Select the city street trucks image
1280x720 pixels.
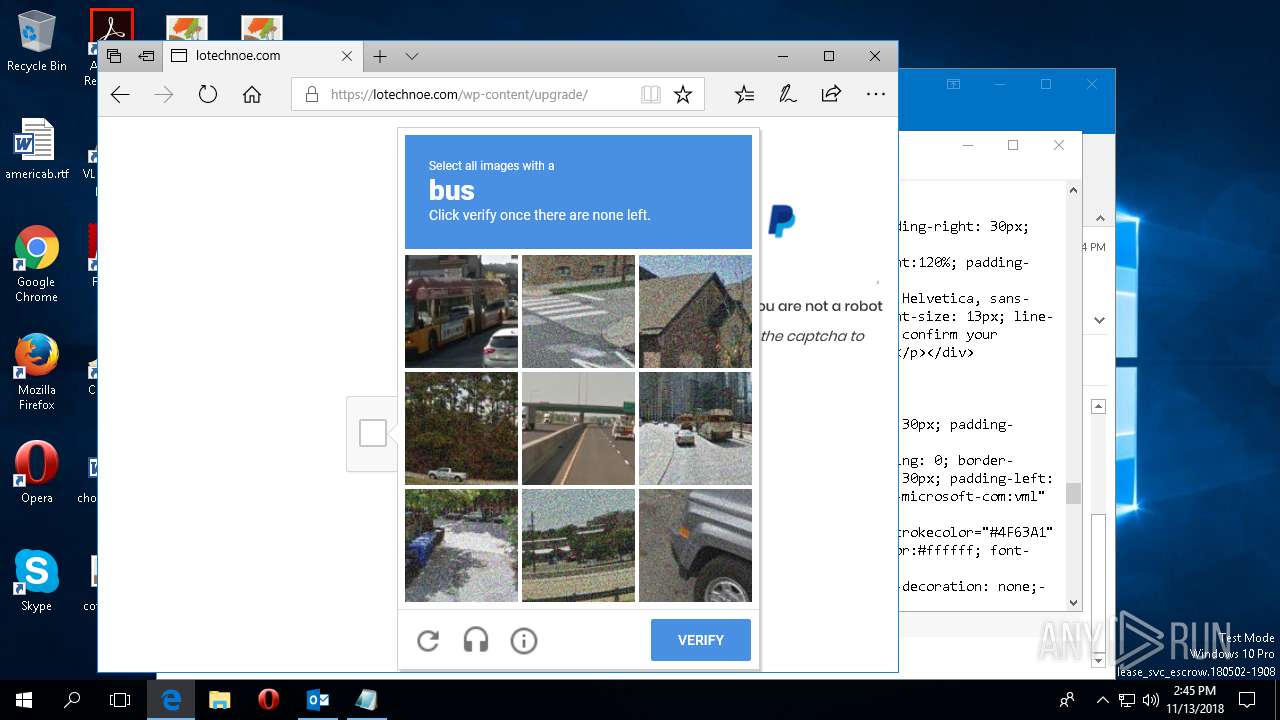pyautogui.click(x=695, y=428)
